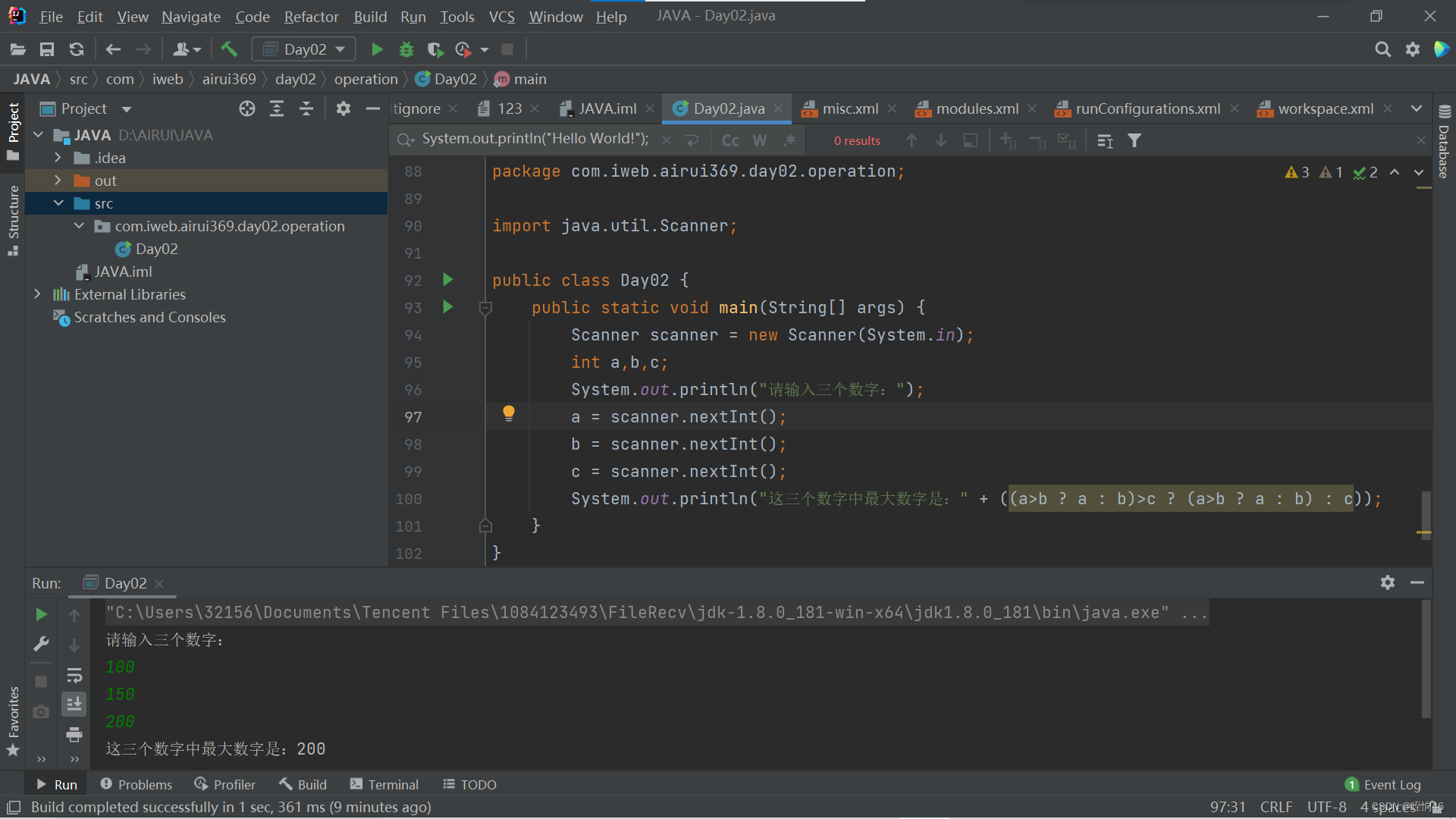Click the Debug bug icon in the toolbar
The image size is (1456, 819).
(x=406, y=49)
